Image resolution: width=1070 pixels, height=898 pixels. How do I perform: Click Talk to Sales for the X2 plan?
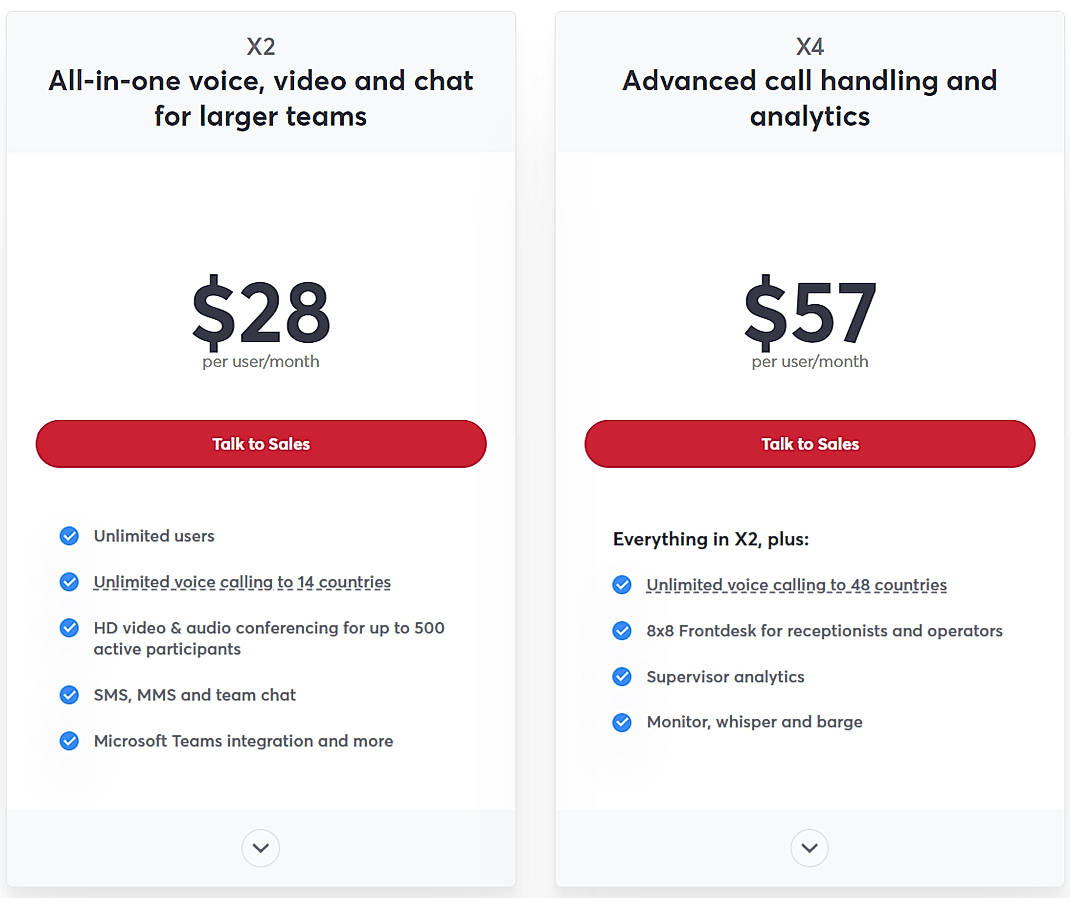(260, 443)
